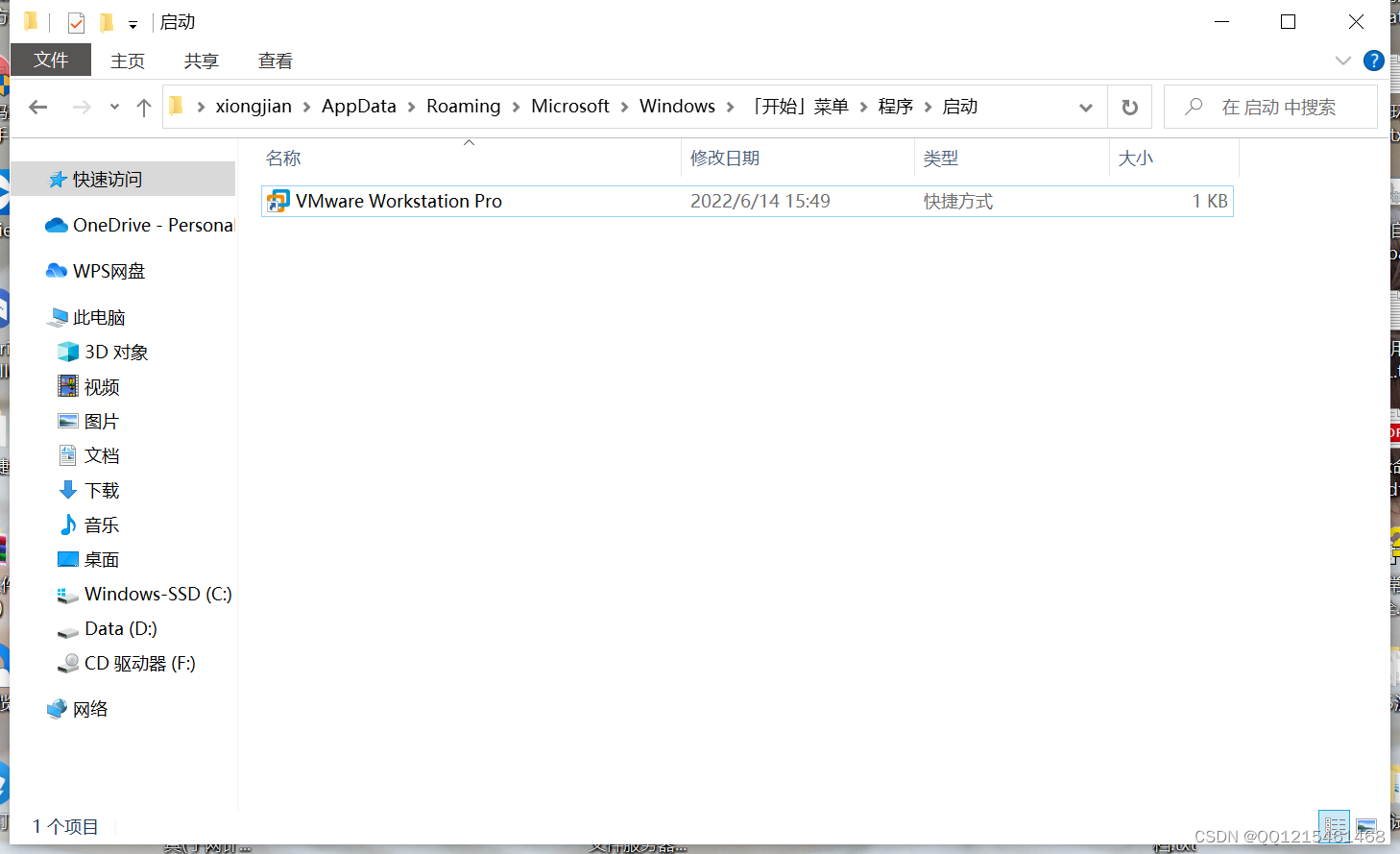Click the 下载 download arrow icon
This screenshot has width=1400, height=854.
(x=68, y=490)
